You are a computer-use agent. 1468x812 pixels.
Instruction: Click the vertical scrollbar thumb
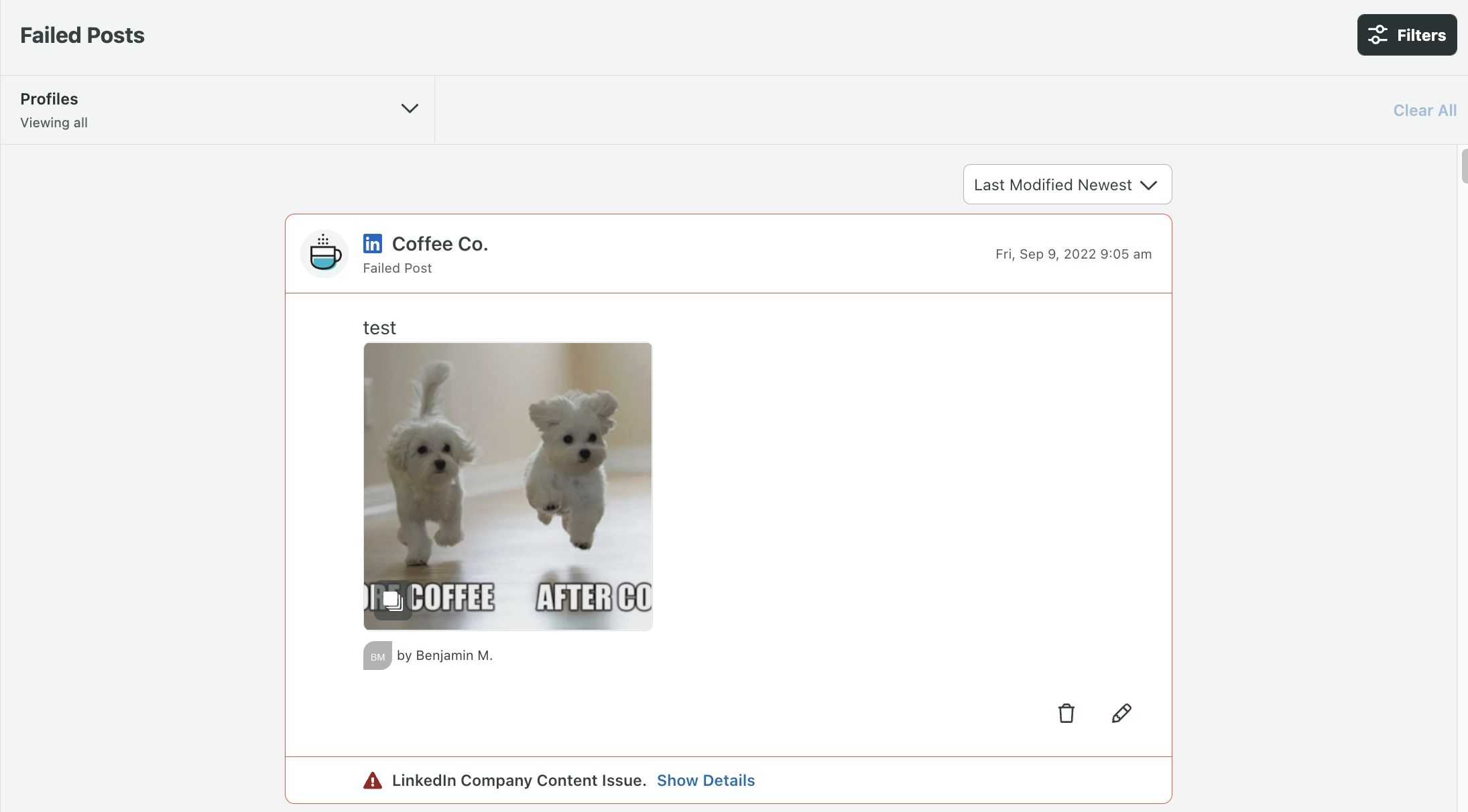coord(1464,166)
